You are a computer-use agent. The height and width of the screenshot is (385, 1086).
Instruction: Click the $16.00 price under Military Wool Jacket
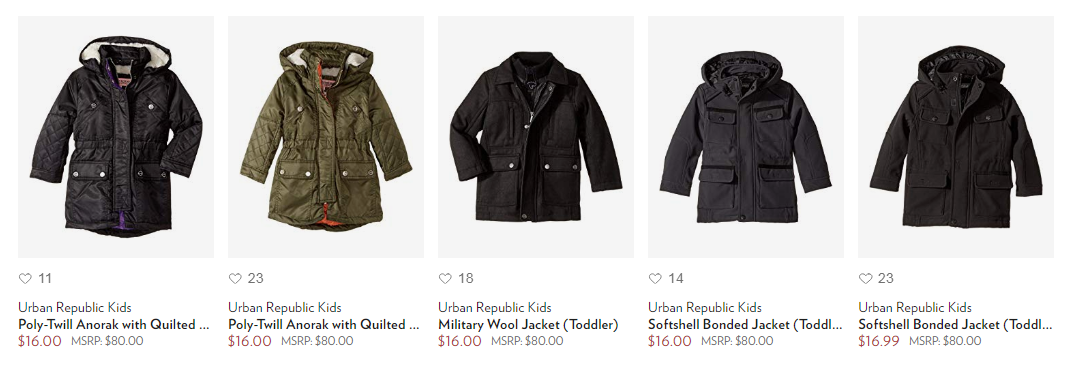[459, 341]
